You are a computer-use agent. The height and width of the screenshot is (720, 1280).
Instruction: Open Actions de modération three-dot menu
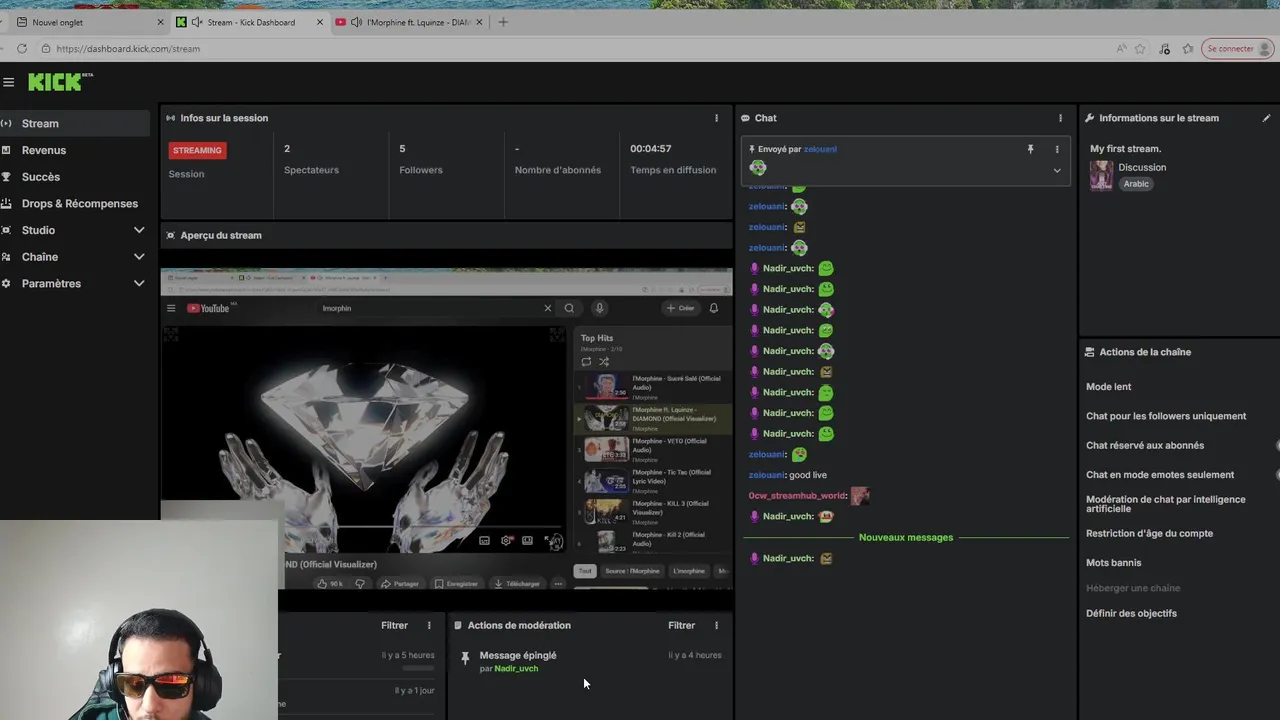click(x=716, y=625)
